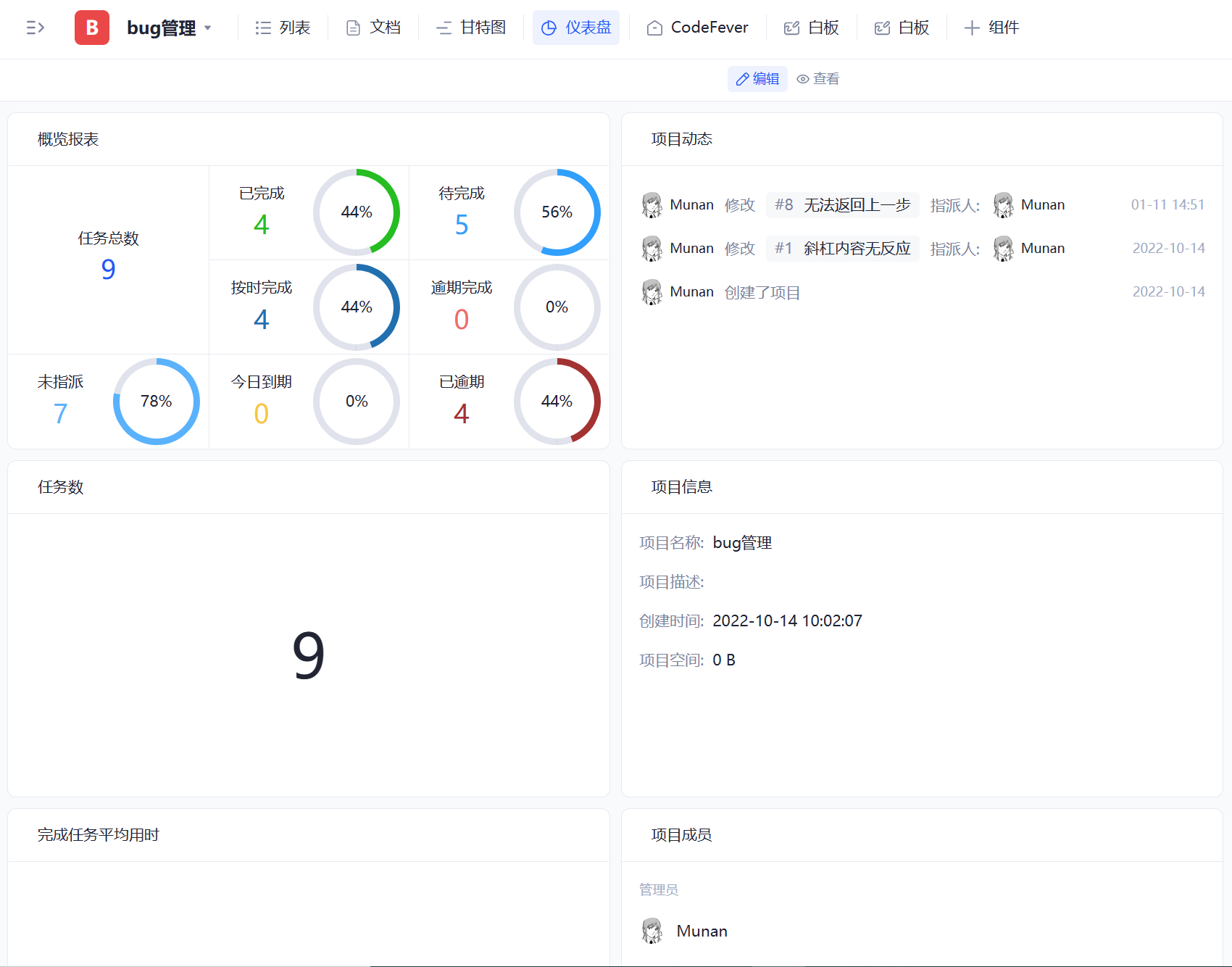Screen dimensions: 1232x967
Task: Switch to 查看 mode with eye icon
Action: pyautogui.click(x=817, y=79)
